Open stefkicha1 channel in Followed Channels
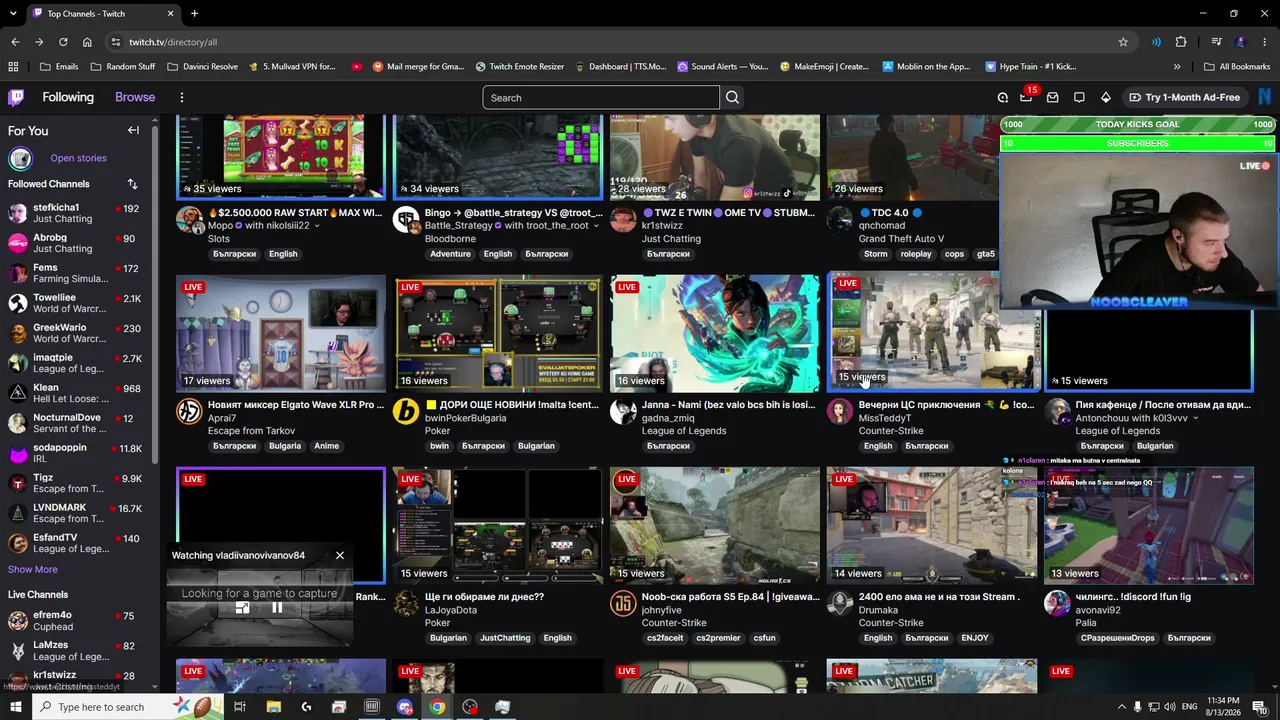Image resolution: width=1280 pixels, height=720 pixels. click(75, 213)
